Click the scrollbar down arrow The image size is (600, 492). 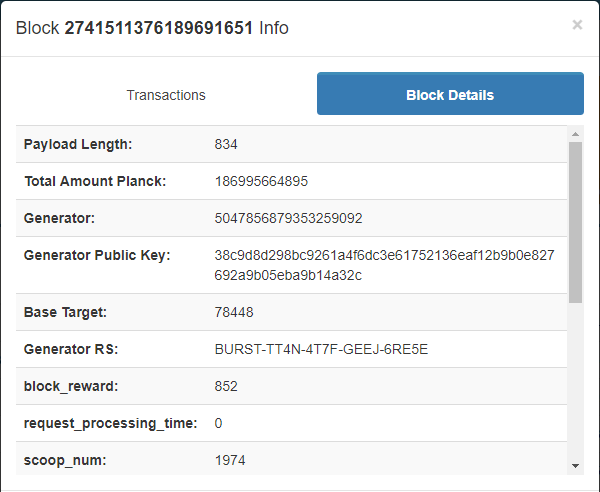pyautogui.click(x=575, y=466)
